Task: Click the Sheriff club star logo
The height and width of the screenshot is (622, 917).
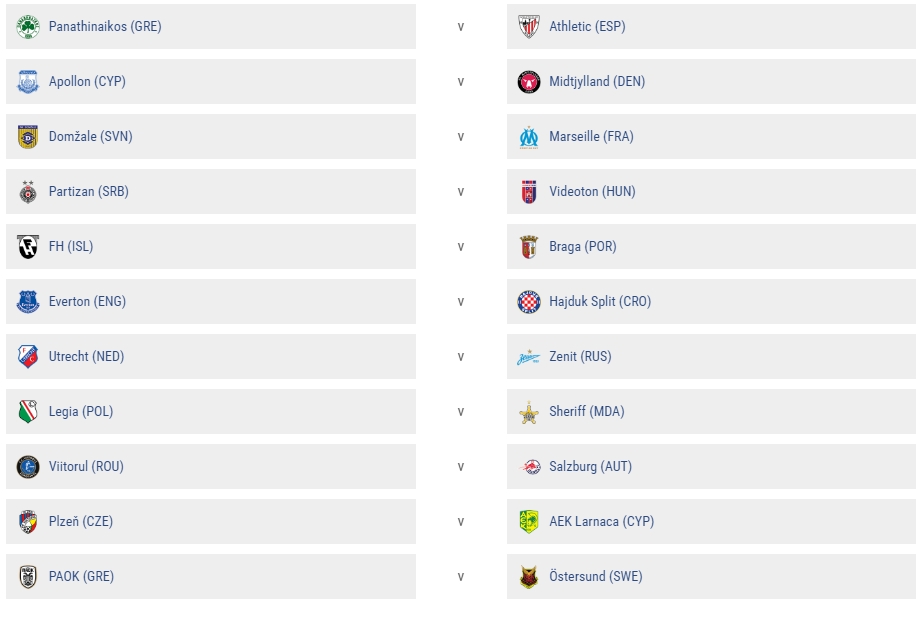Action: (x=529, y=412)
